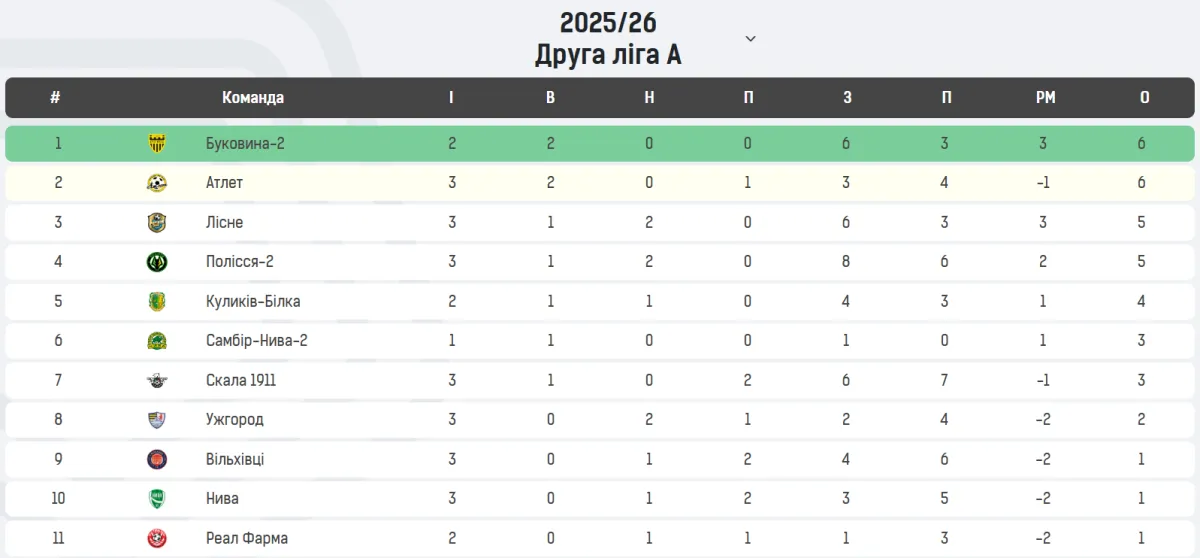
Task: Sort by the Команда column header
Action: 253,97
